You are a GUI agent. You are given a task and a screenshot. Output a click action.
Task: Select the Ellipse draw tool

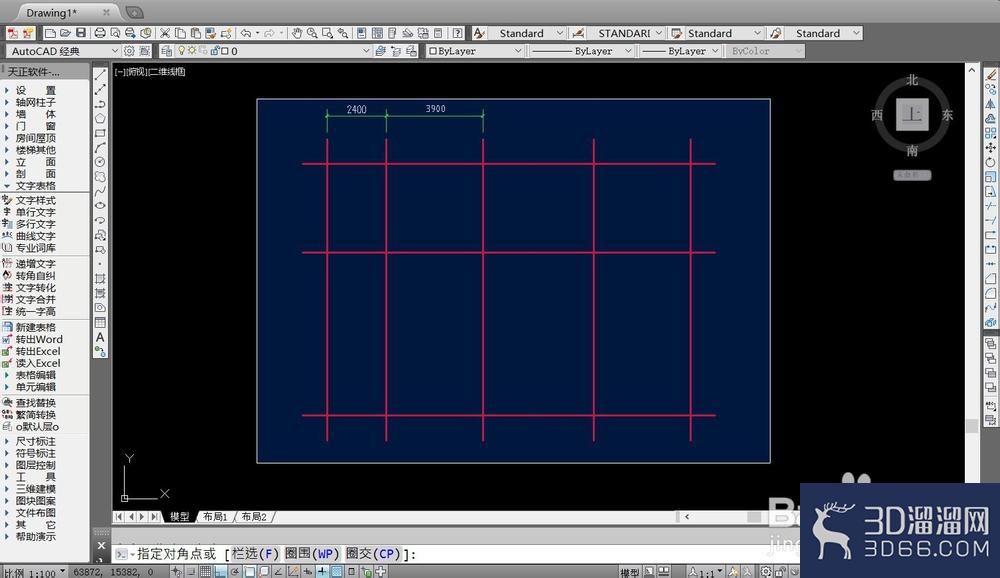pos(100,205)
